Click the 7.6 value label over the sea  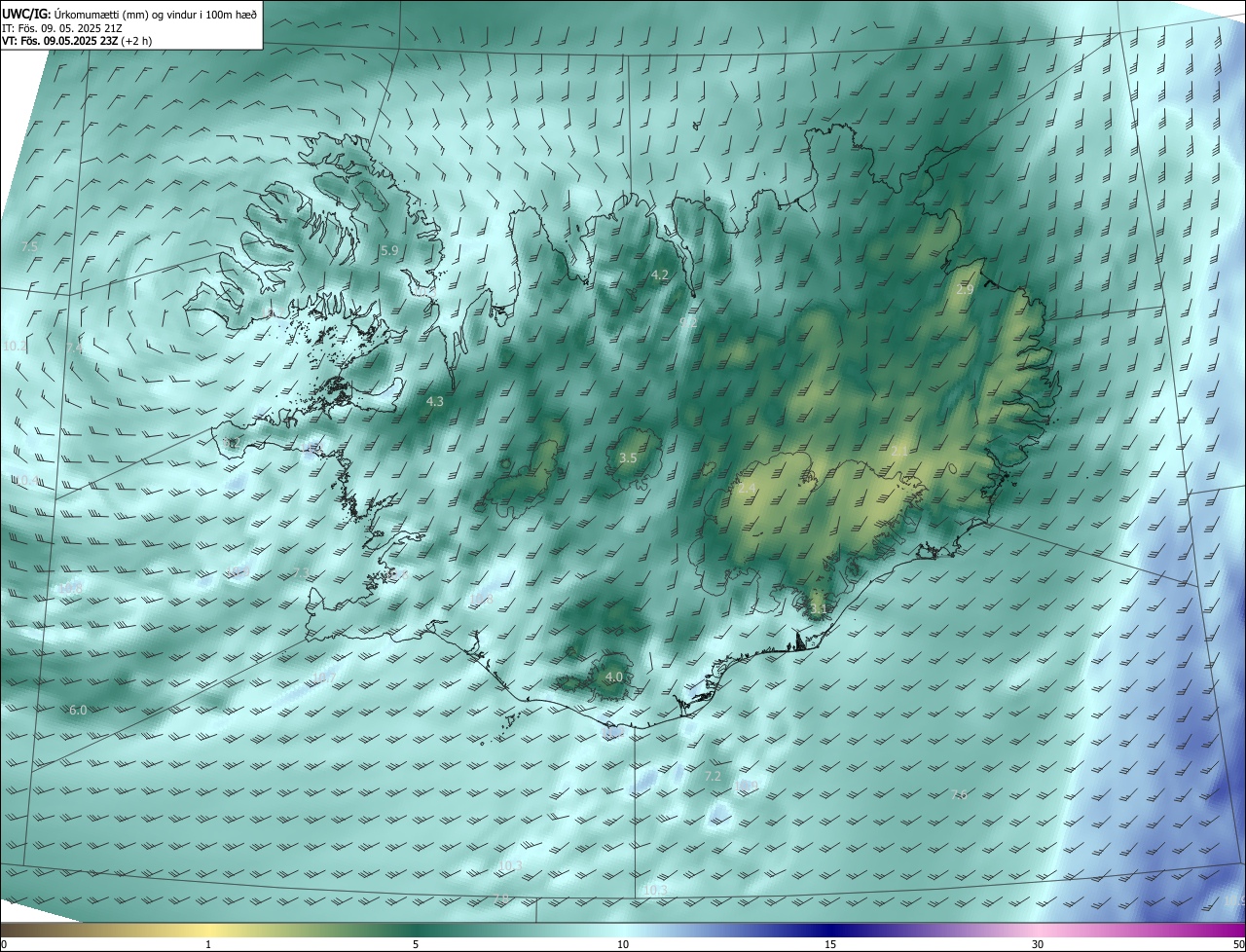(959, 794)
